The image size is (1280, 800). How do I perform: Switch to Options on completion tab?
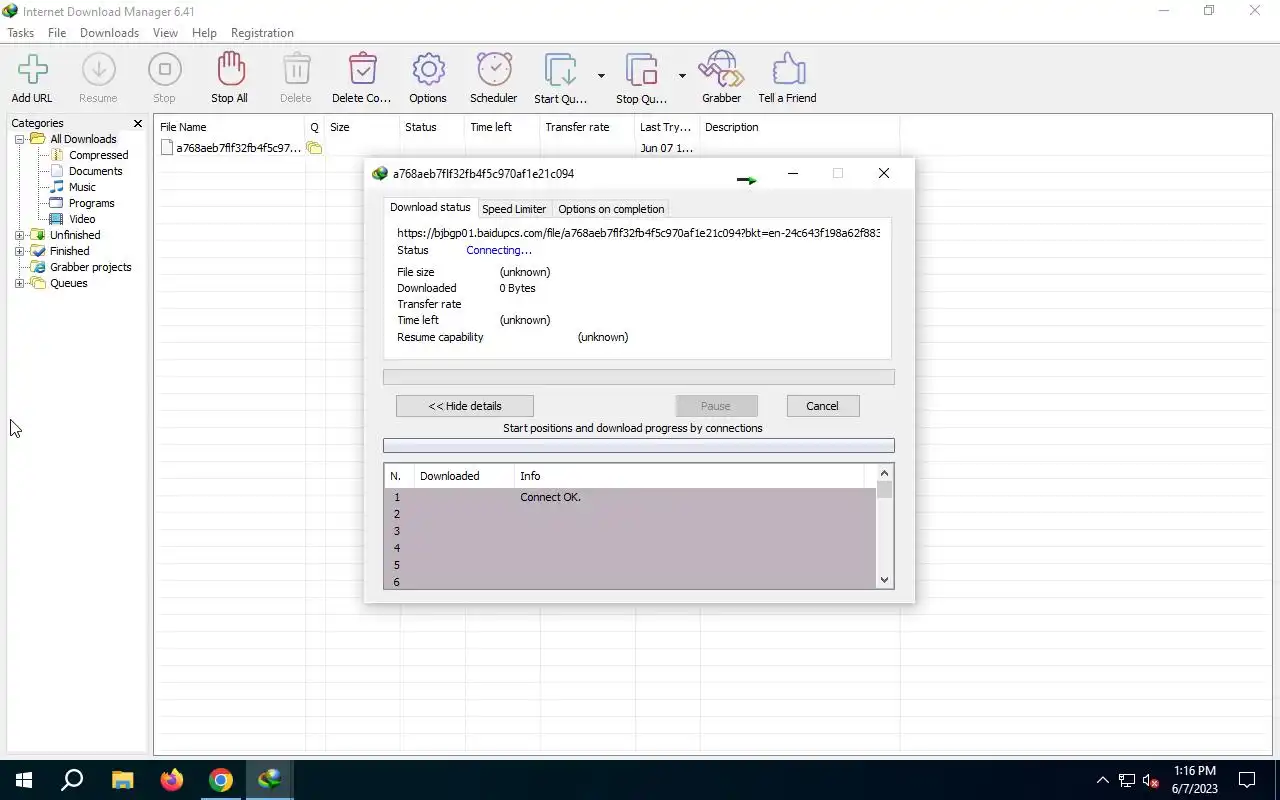611,209
